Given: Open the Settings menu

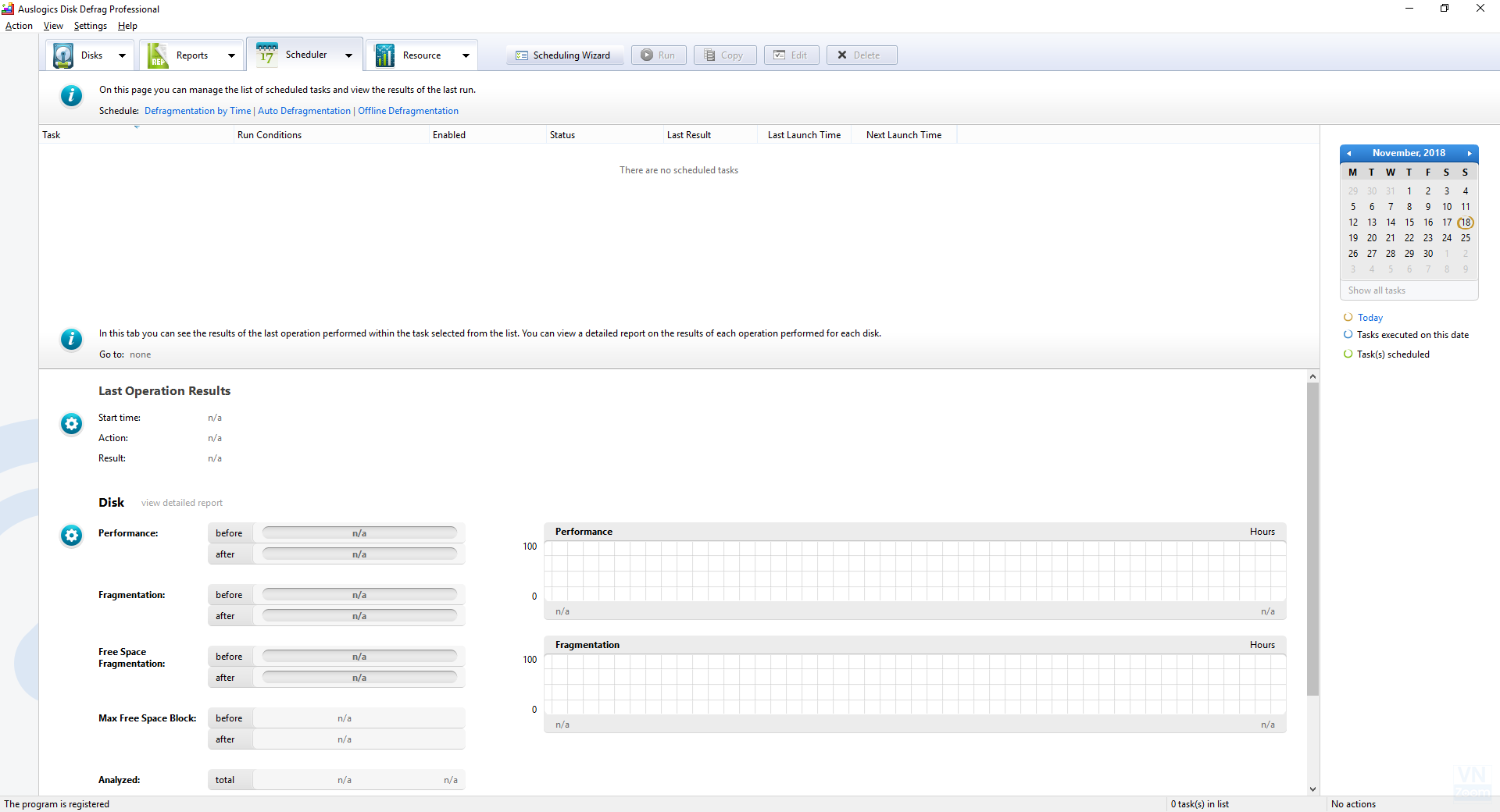Looking at the screenshot, I should click(x=91, y=26).
